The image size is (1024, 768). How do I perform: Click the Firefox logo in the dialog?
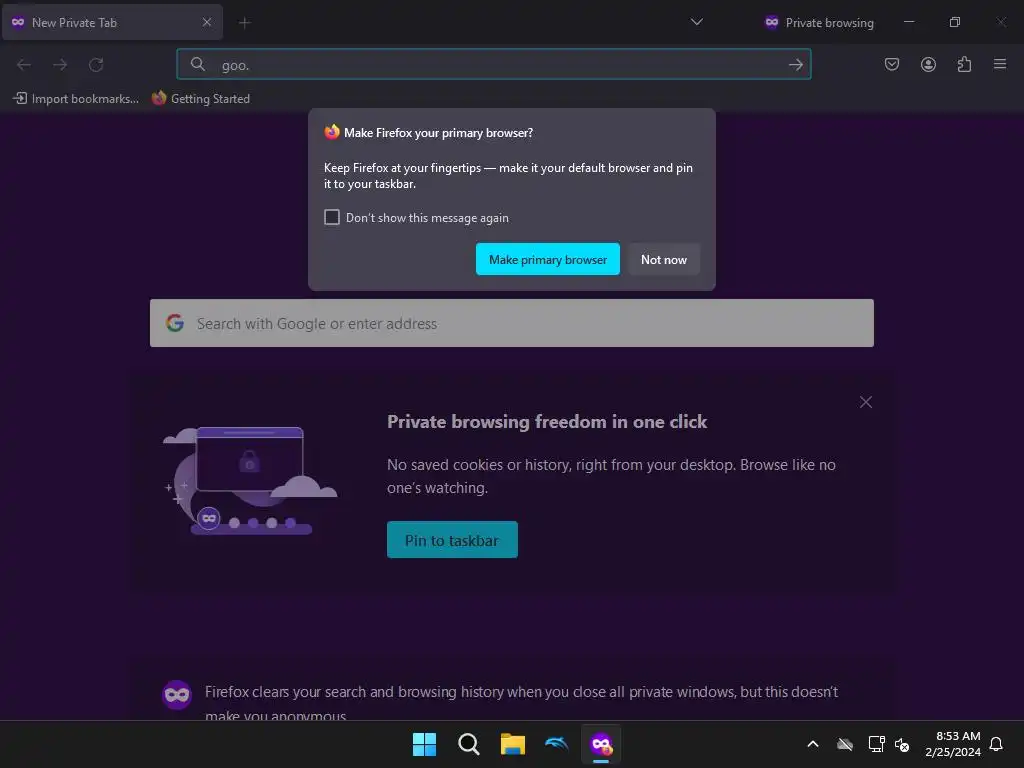tap(332, 132)
